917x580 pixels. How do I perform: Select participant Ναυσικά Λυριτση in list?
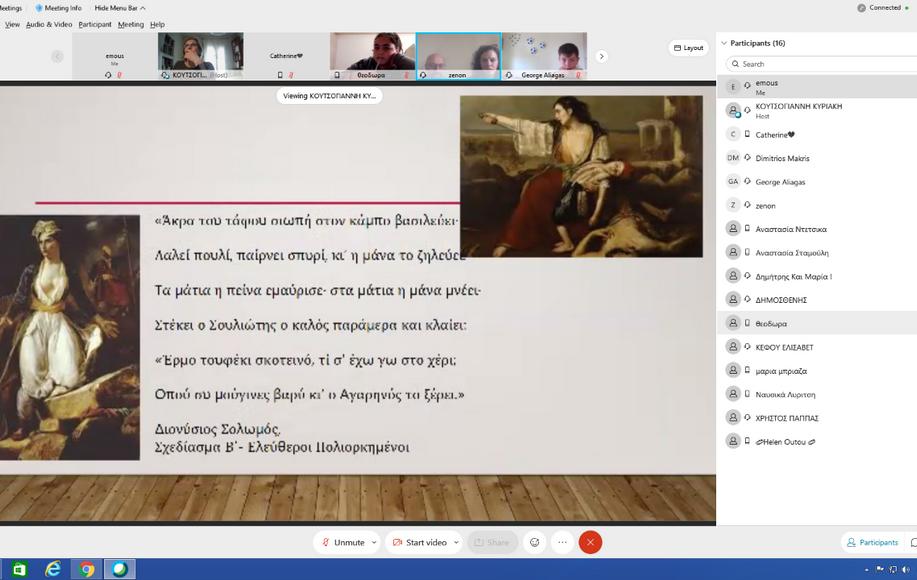pyautogui.click(x=817, y=394)
